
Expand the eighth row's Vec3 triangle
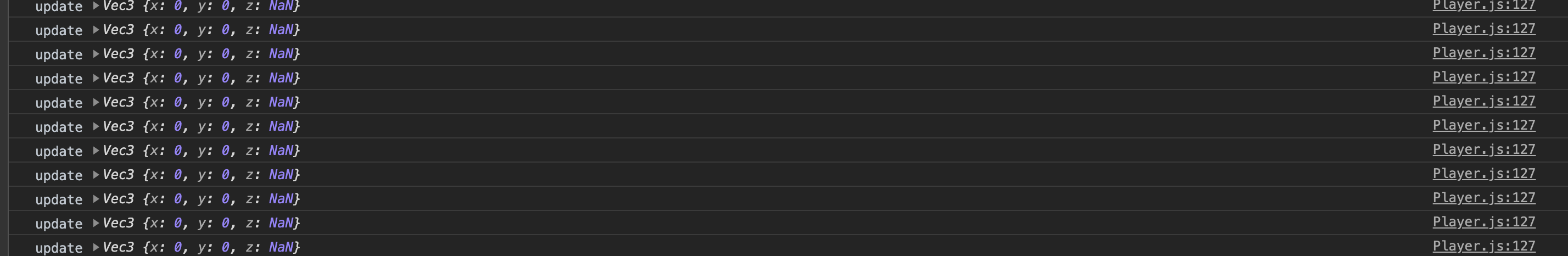pyautogui.click(x=96, y=175)
